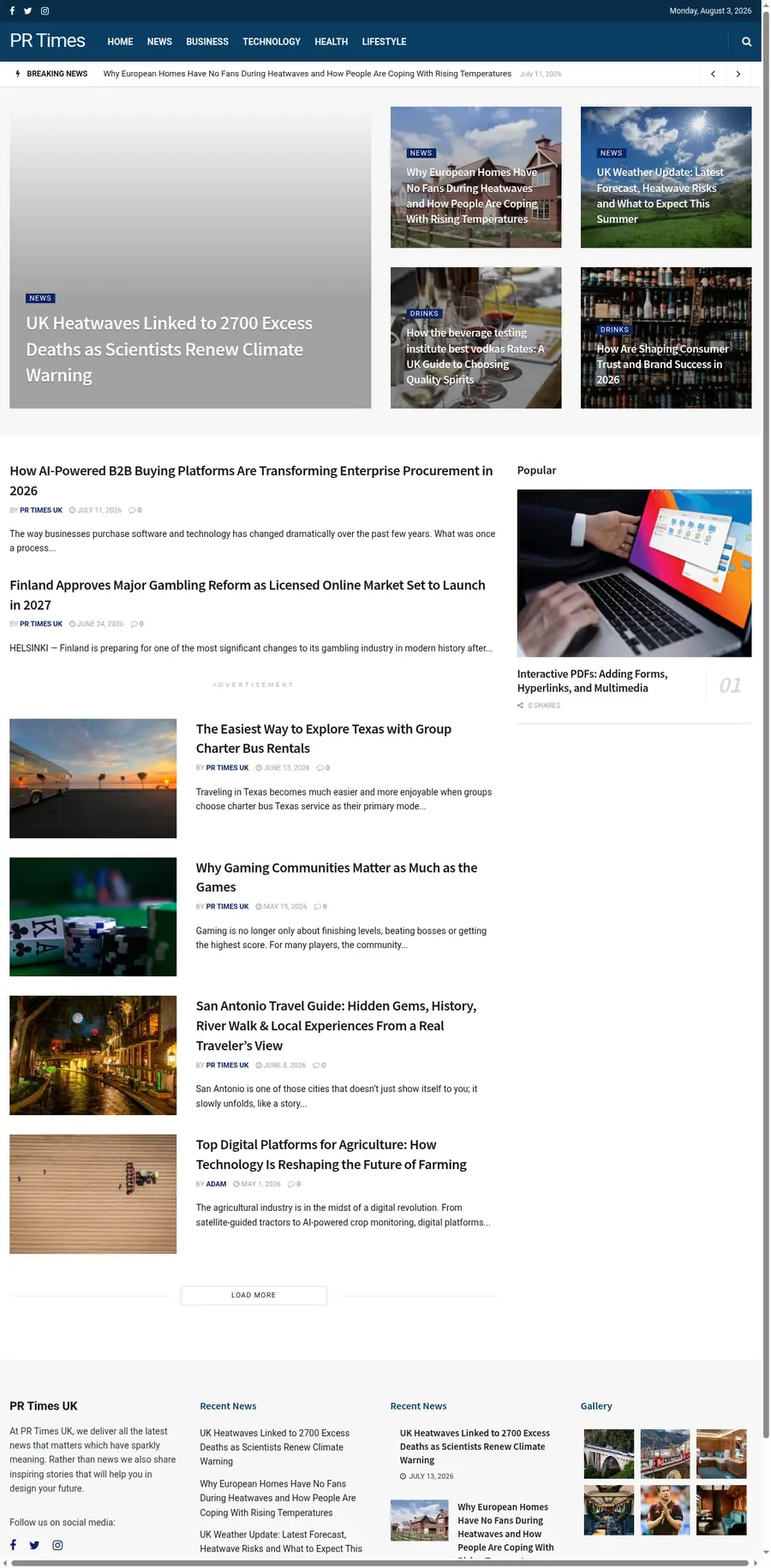Open footer UK Weather Update link
Viewport: 771px width, 1568px height.
[x=281, y=1541]
